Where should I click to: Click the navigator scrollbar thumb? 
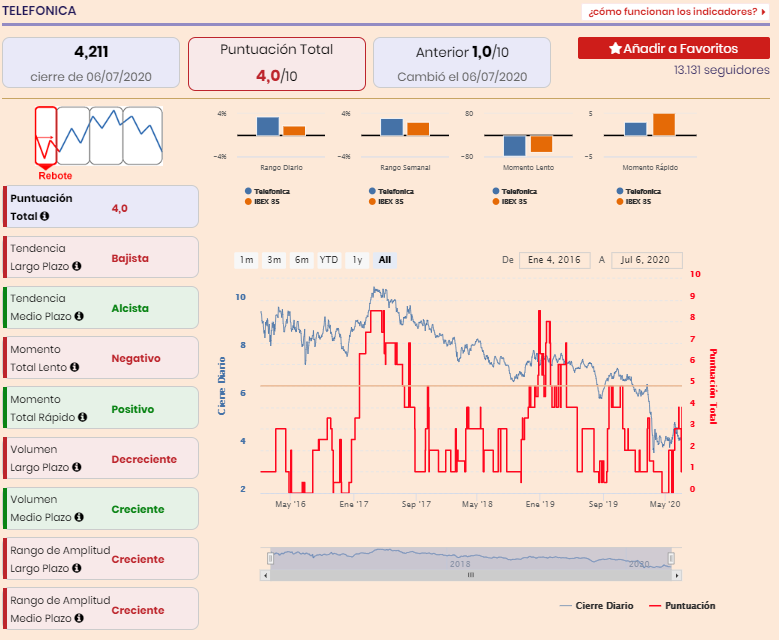[470, 575]
